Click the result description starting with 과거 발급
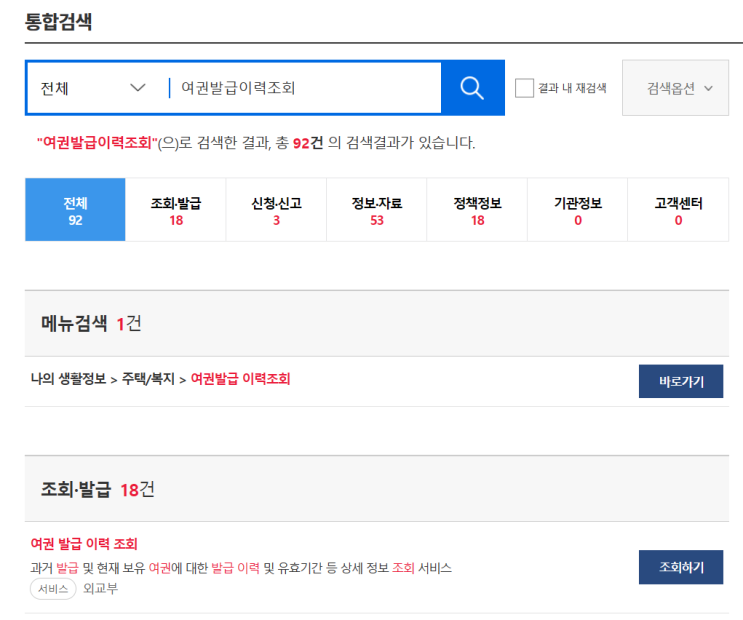This screenshot has height=620, width=743. click(241, 568)
